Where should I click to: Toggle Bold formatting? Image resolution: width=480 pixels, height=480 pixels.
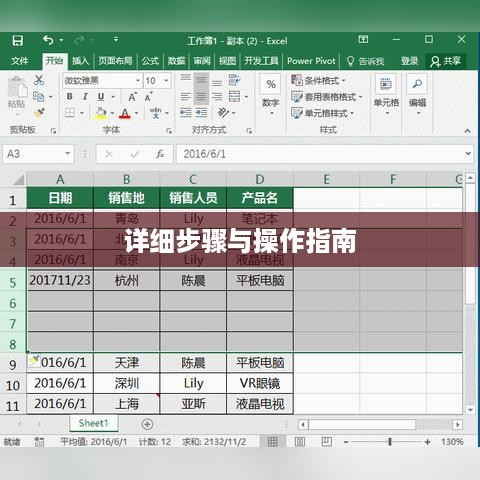(69, 96)
